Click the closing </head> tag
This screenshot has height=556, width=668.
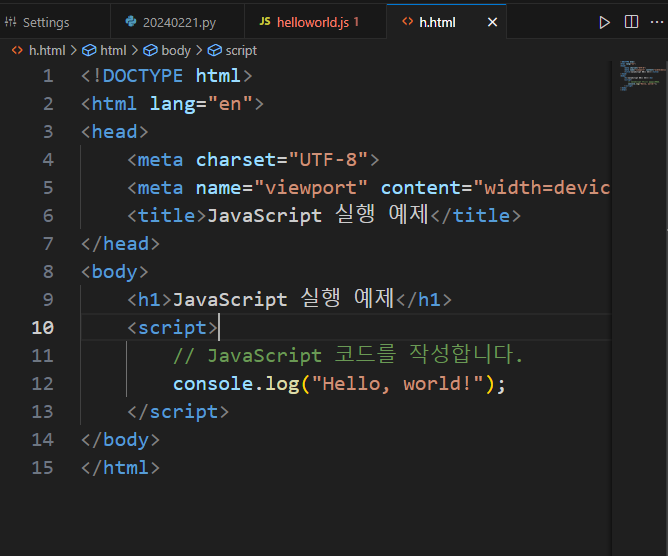point(121,244)
